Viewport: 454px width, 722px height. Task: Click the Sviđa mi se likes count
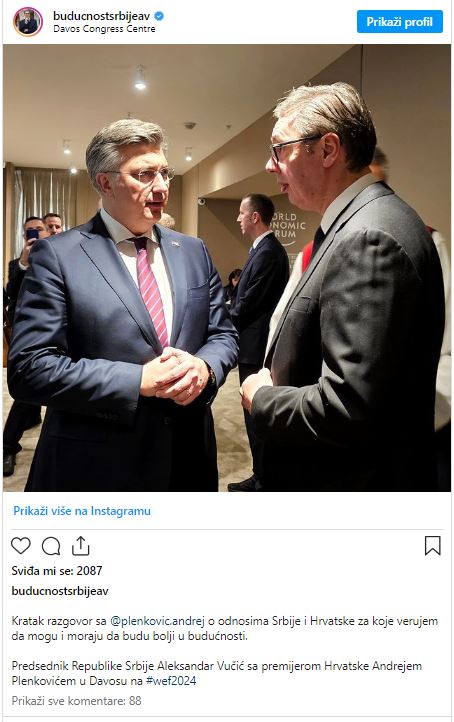pyautogui.click(x=57, y=571)
